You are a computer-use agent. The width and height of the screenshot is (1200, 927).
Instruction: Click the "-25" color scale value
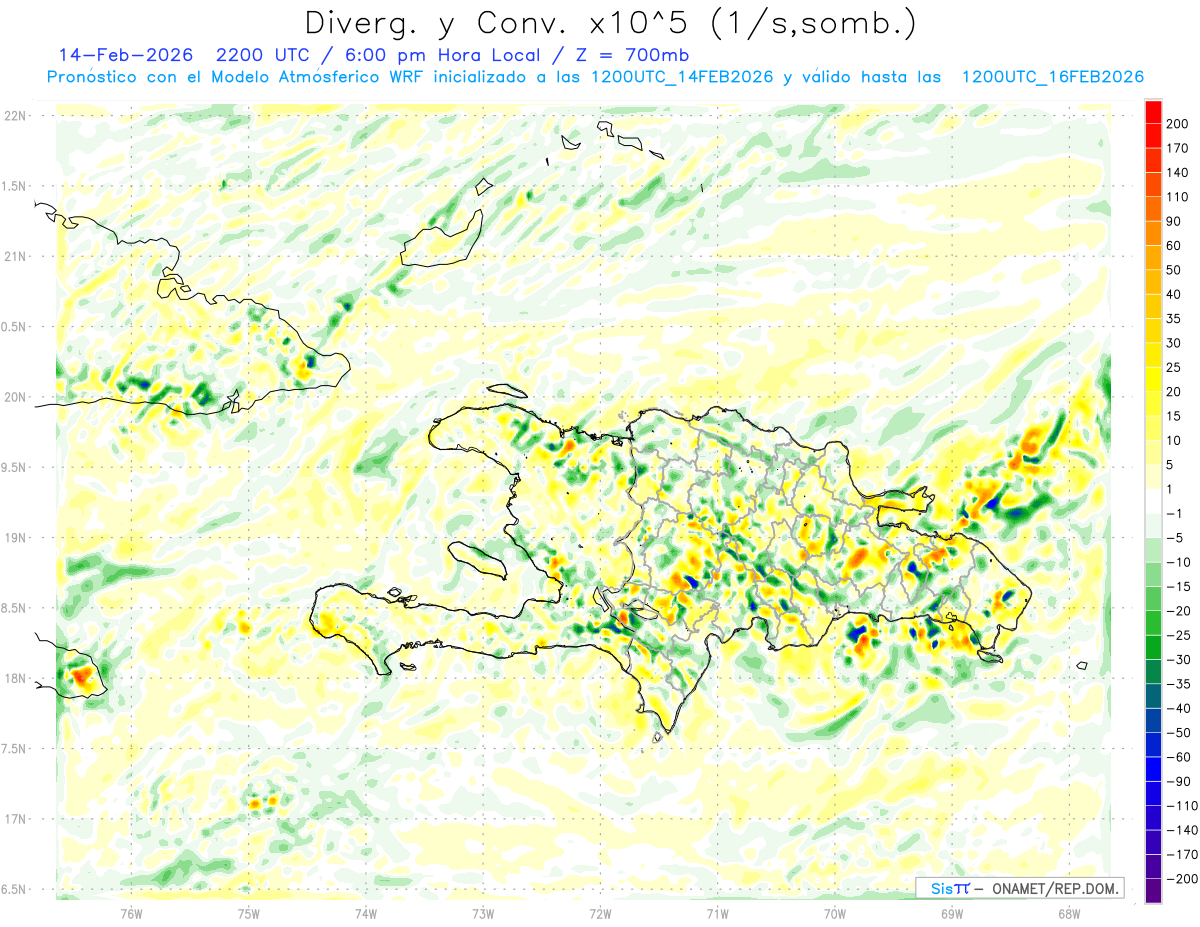coord(1178,635)
